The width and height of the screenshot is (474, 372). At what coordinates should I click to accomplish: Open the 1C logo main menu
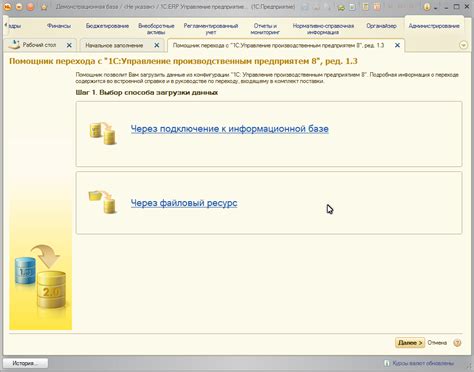7,7
